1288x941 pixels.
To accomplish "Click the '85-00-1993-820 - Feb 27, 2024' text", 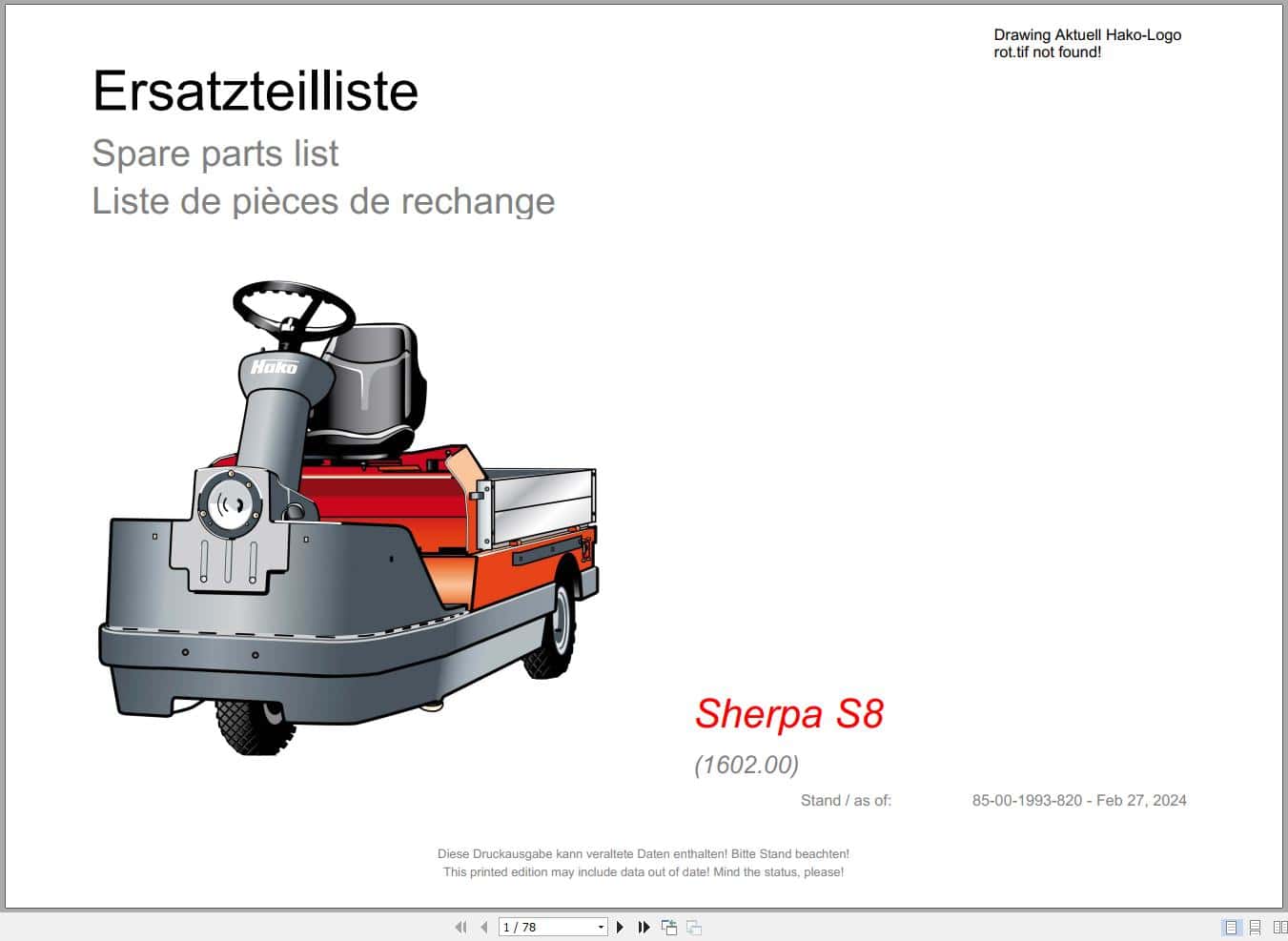I will [1079, 801].
